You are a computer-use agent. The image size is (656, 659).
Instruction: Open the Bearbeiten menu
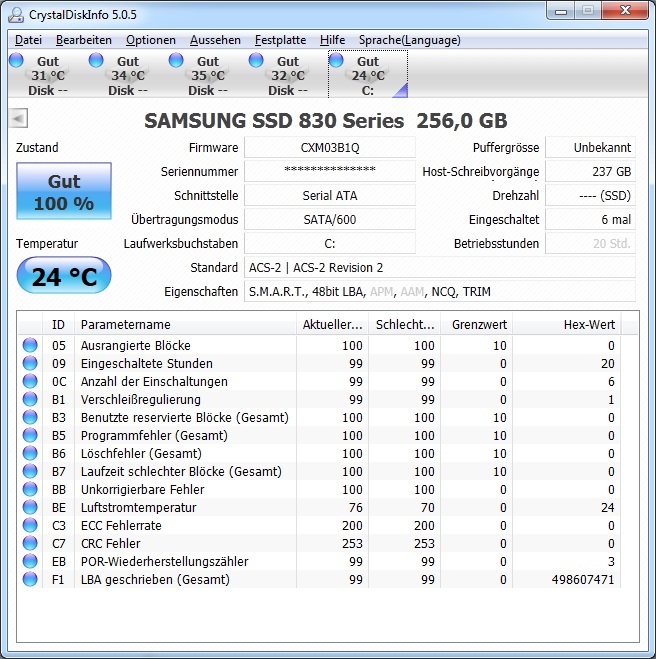tap(84, 40)
